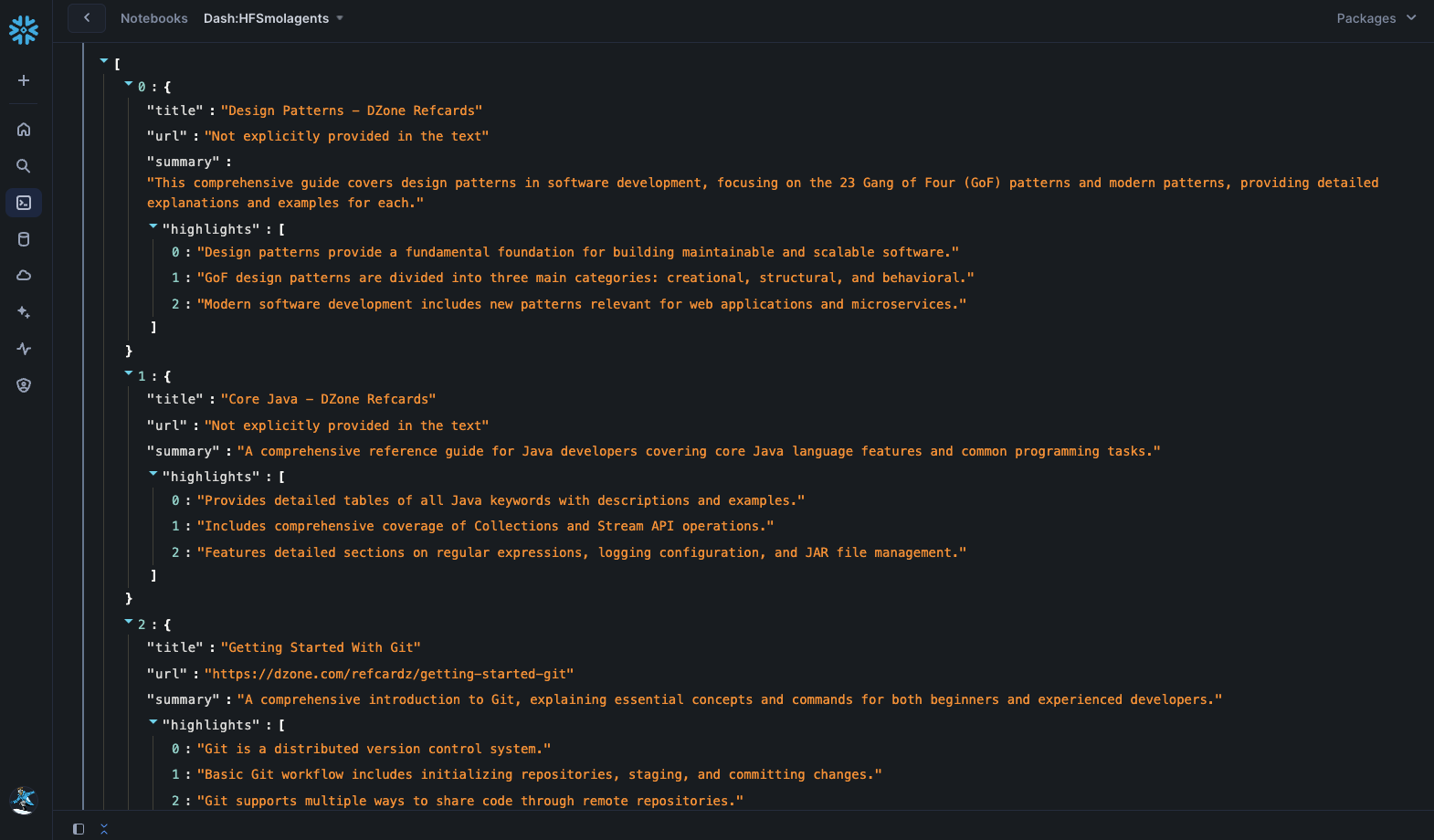Viewport: 1434px width, 840px height.
Task: Click highlight about regular expressions and JAR files
Action: pos(582,552)
